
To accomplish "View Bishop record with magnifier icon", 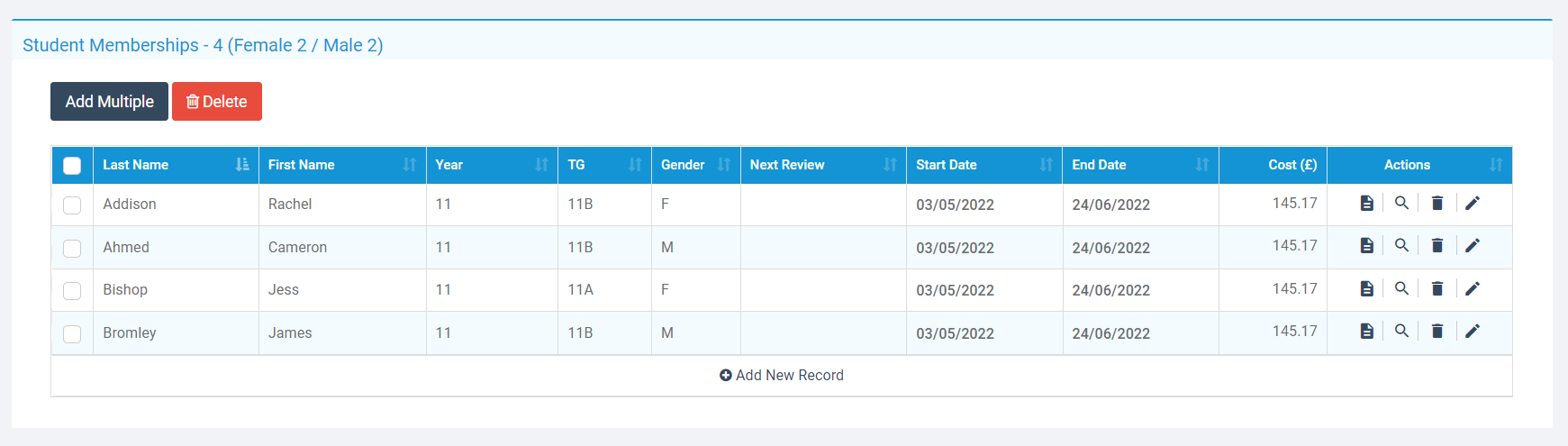I will pos(1401,288).
